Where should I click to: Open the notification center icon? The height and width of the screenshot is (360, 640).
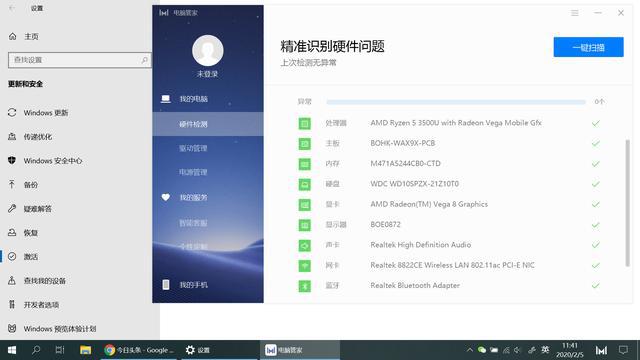coord(623,350)
